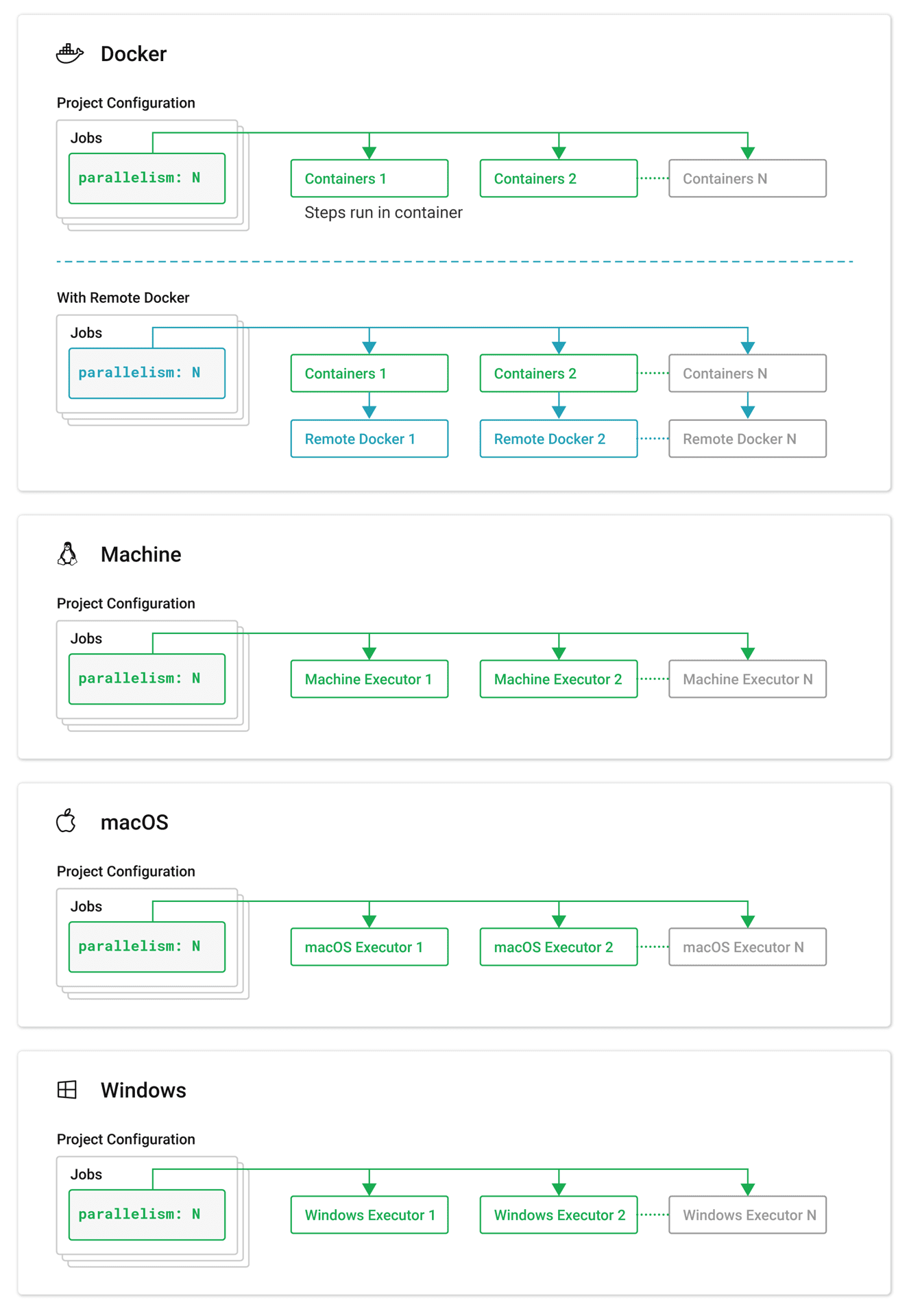Image resolution: width=909 pixels, height=1316 pixels.
Task: Click the Windows section heading
Action: pyautogui.click(x=143, y=1090)
